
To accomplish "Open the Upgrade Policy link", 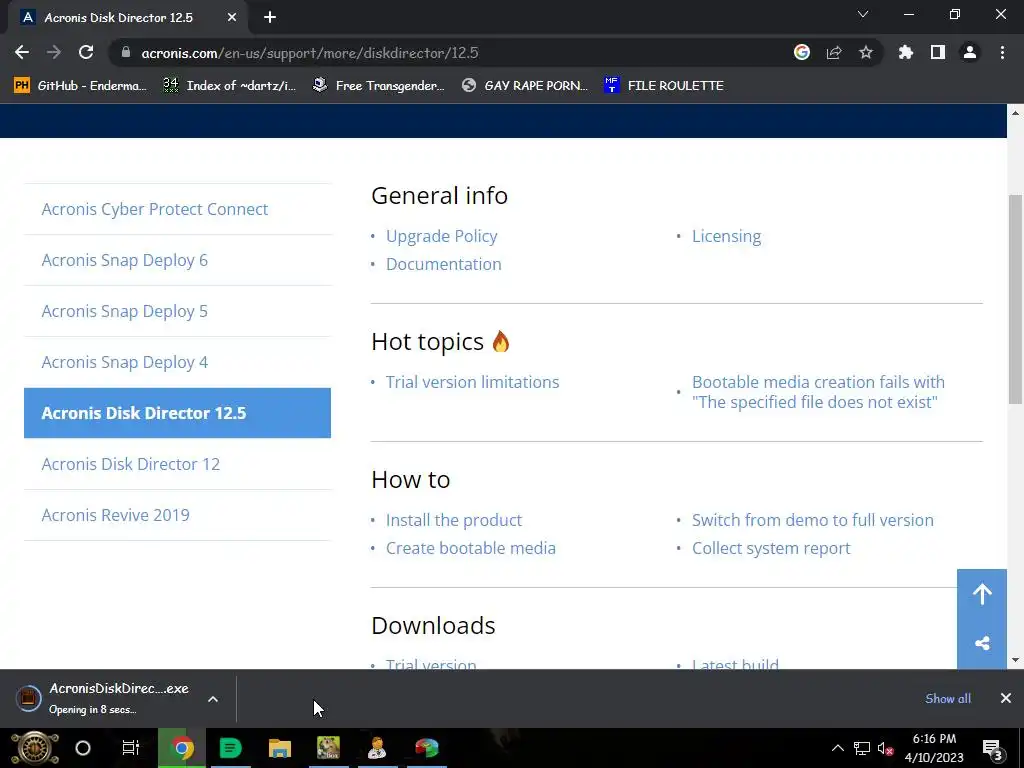I will (441, 236).
